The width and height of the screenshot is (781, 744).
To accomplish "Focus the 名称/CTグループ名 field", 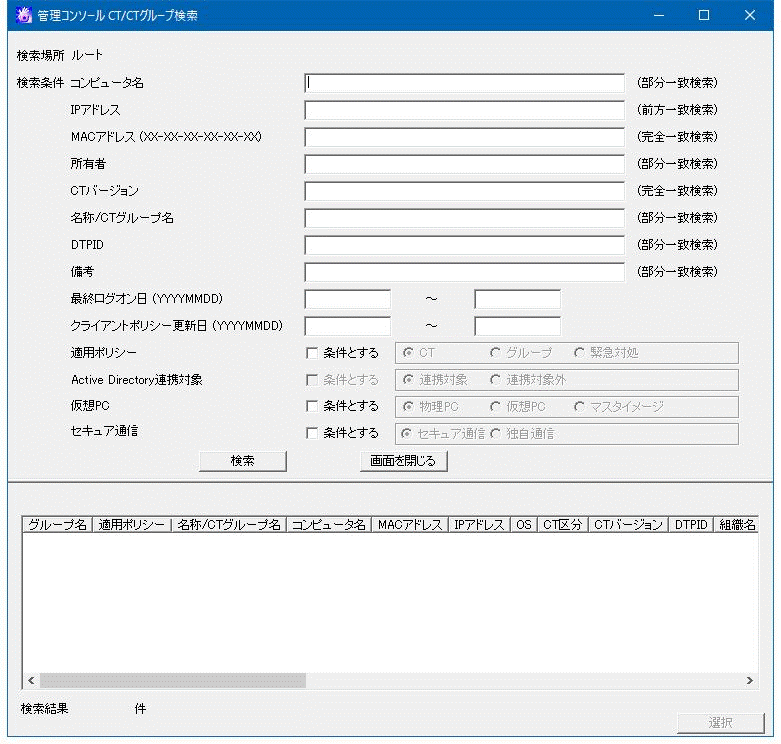I will point(464,218).
